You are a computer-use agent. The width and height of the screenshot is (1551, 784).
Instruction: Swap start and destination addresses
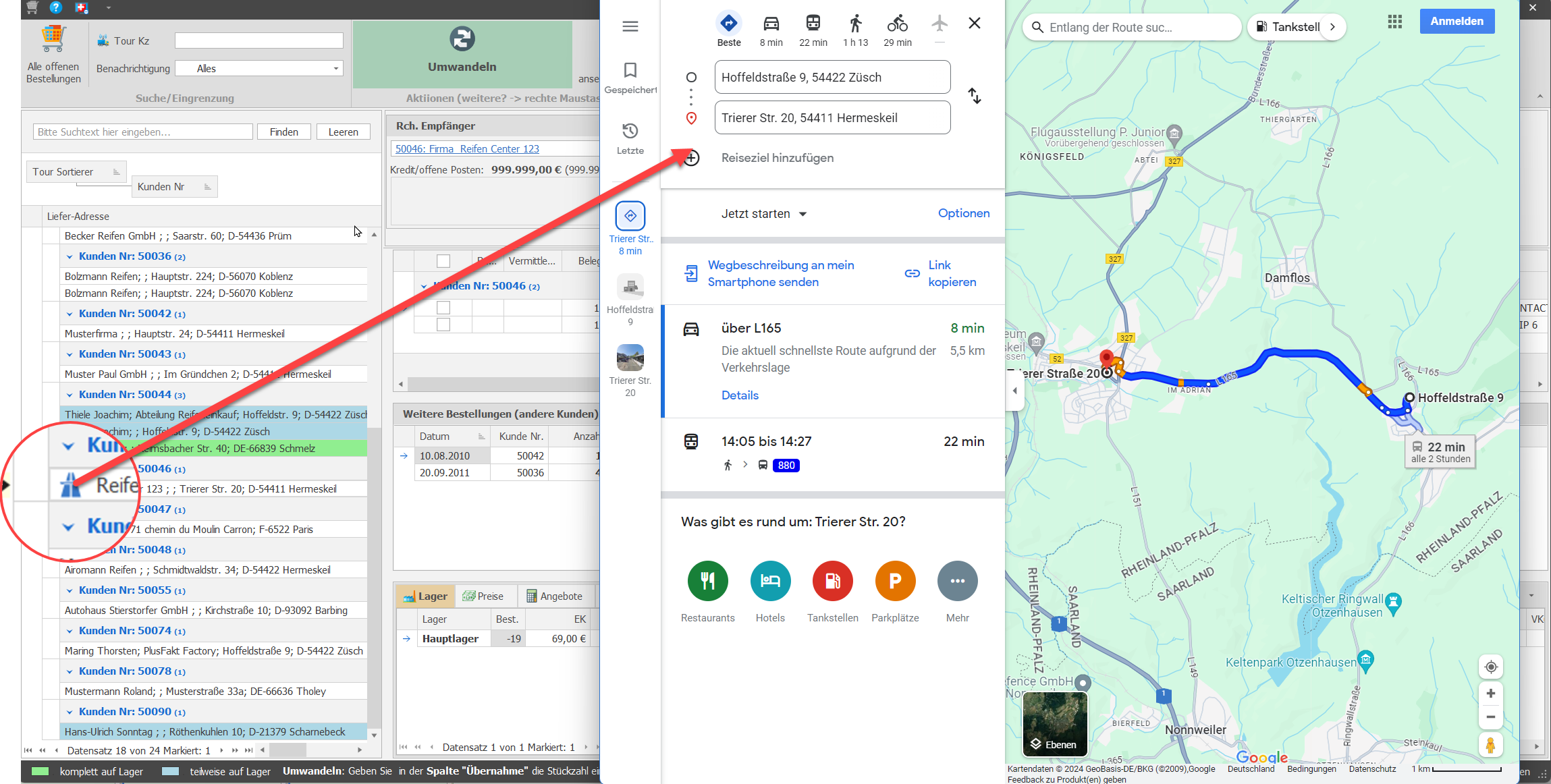click(974, 96)
